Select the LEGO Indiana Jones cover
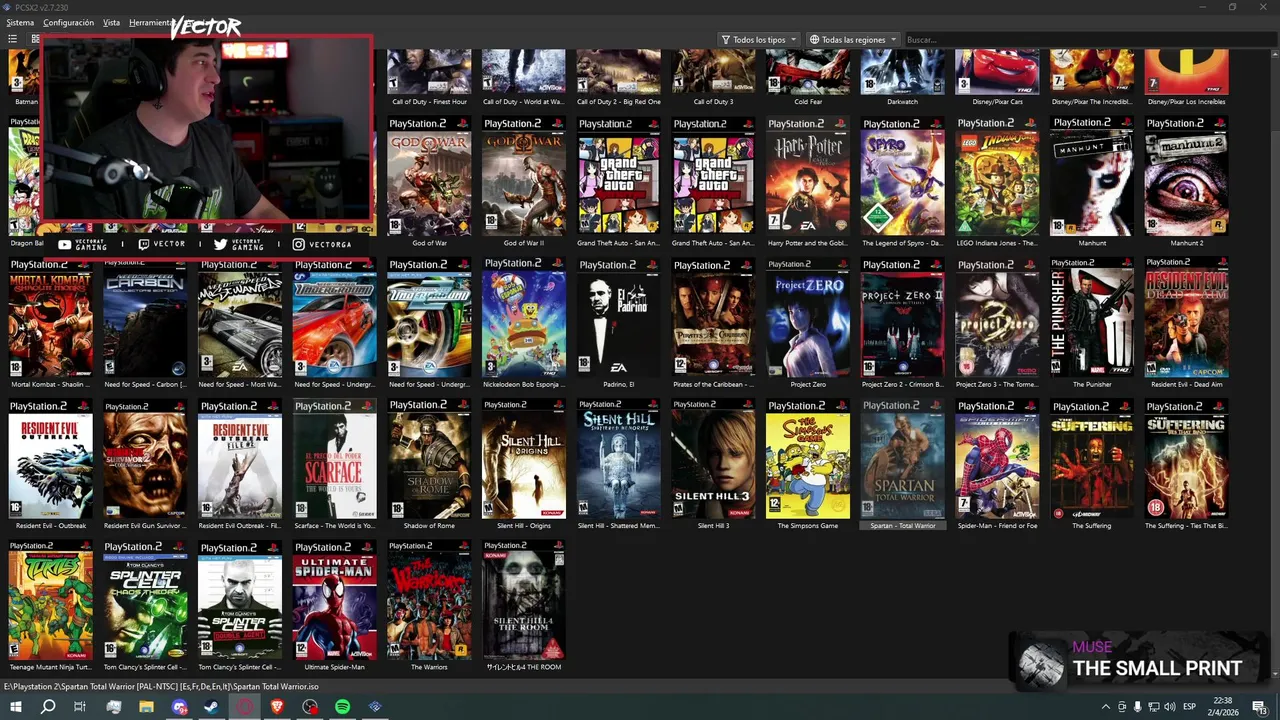Viewport: 1280px width, 720px height. 996,176
